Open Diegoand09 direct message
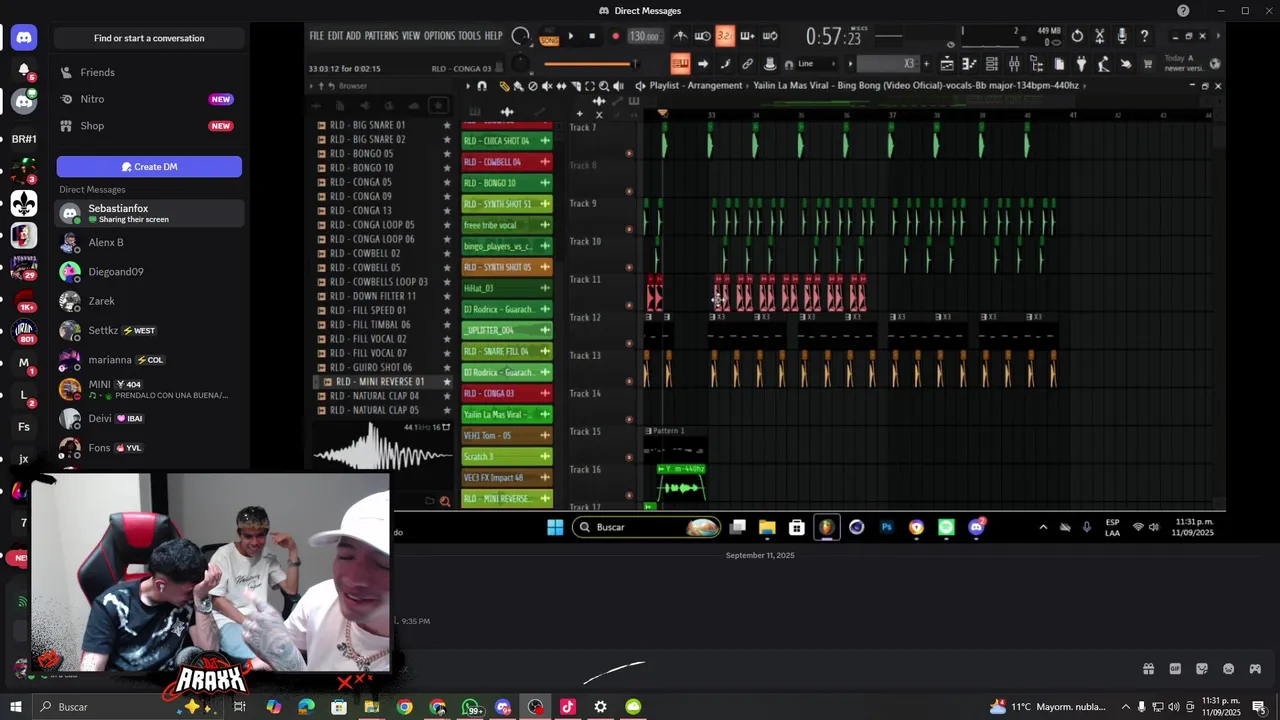 click(149, 271)
